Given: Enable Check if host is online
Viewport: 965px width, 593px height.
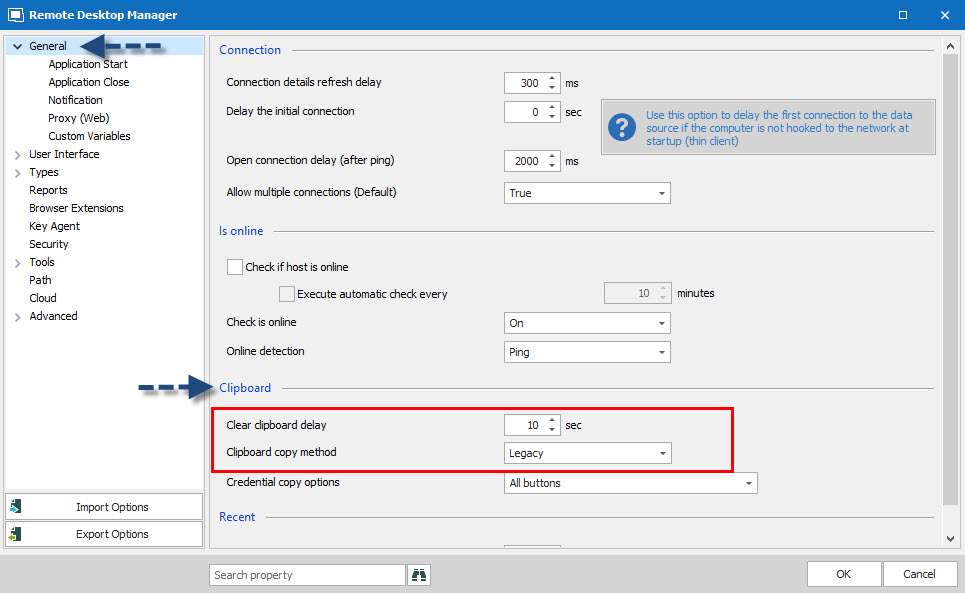Looking at the screenshot, I should click(x=235, y=267).
